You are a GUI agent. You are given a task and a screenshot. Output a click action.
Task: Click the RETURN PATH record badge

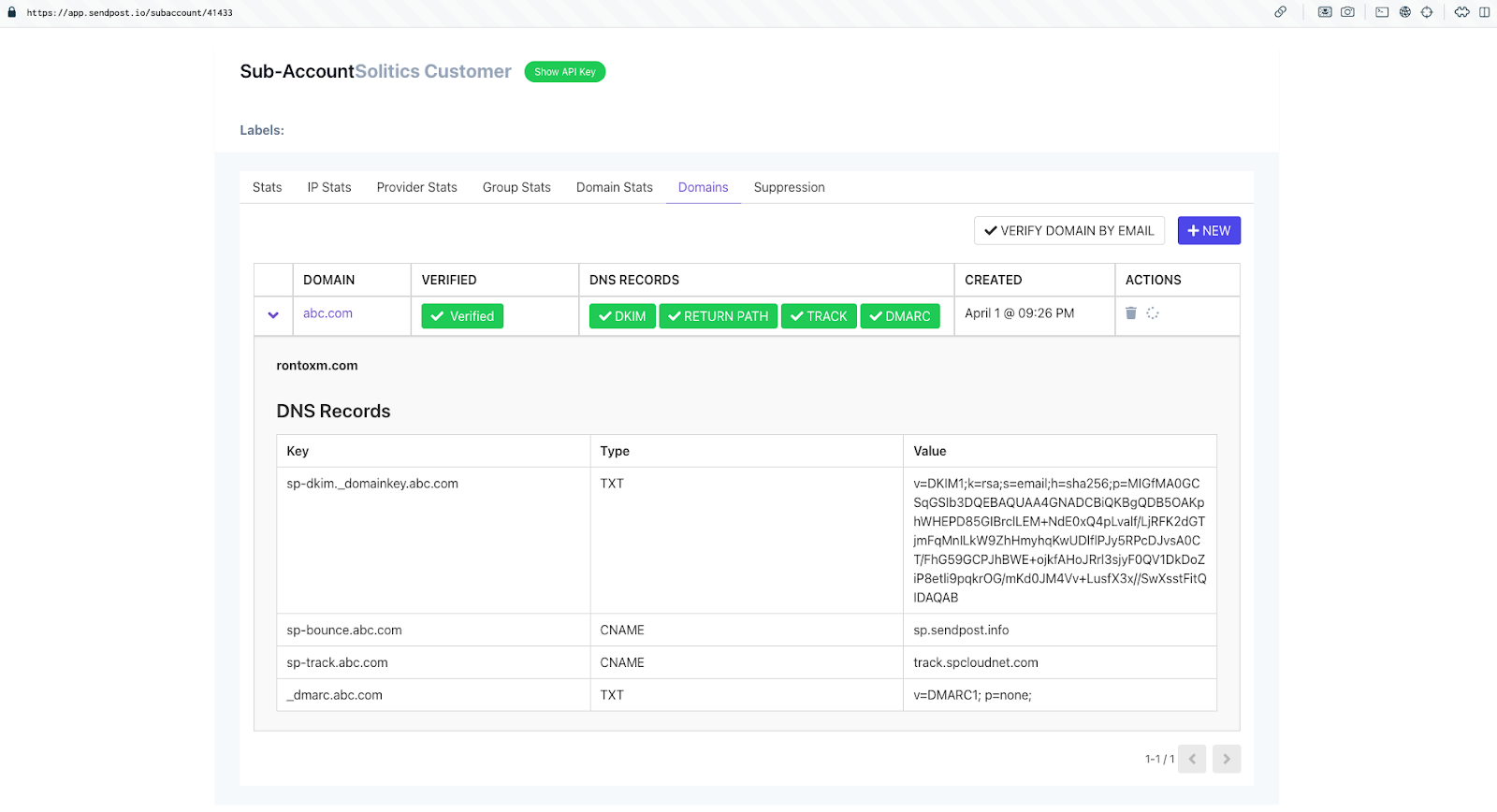click(719, 316)
